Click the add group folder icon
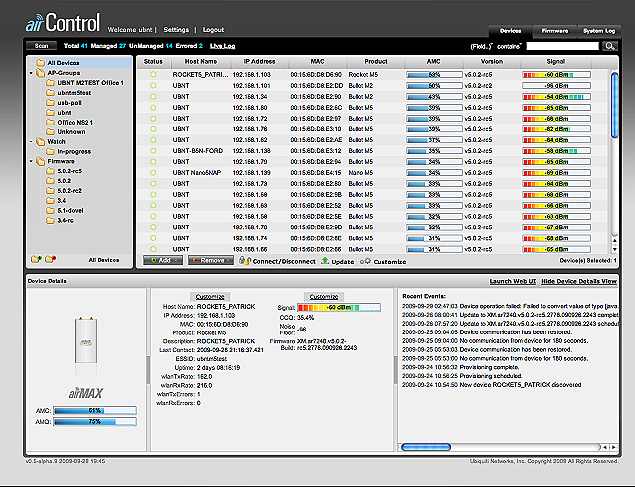Viewport: 635px width, 487px height. (x=36, y=259)
